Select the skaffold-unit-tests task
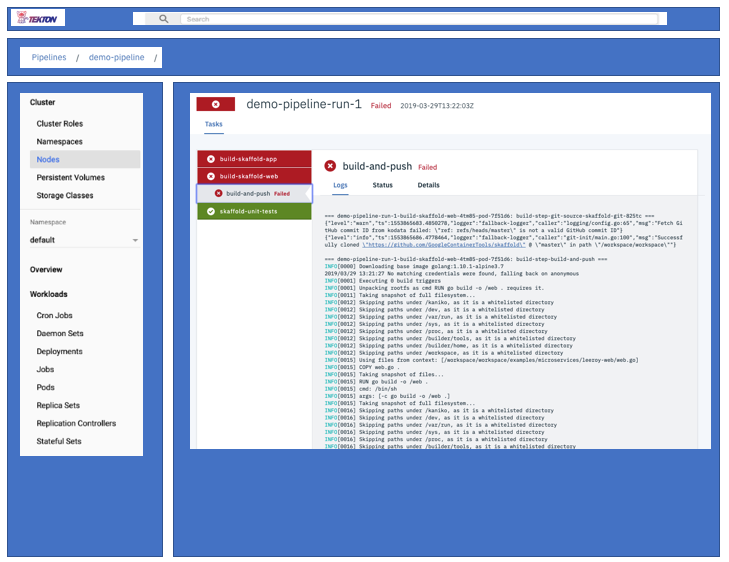 click(254, 211)
